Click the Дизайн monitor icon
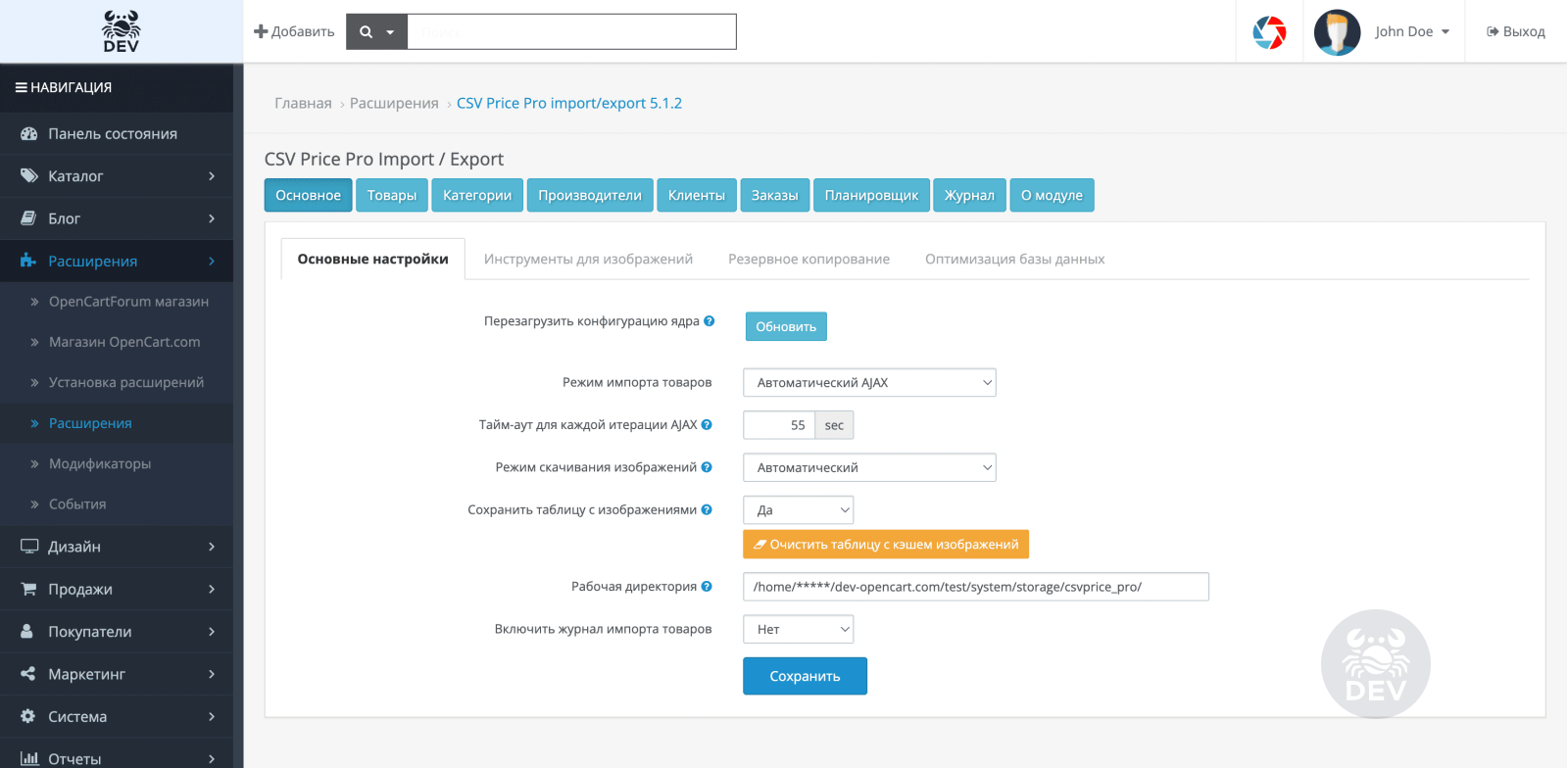 click(29, 547)
